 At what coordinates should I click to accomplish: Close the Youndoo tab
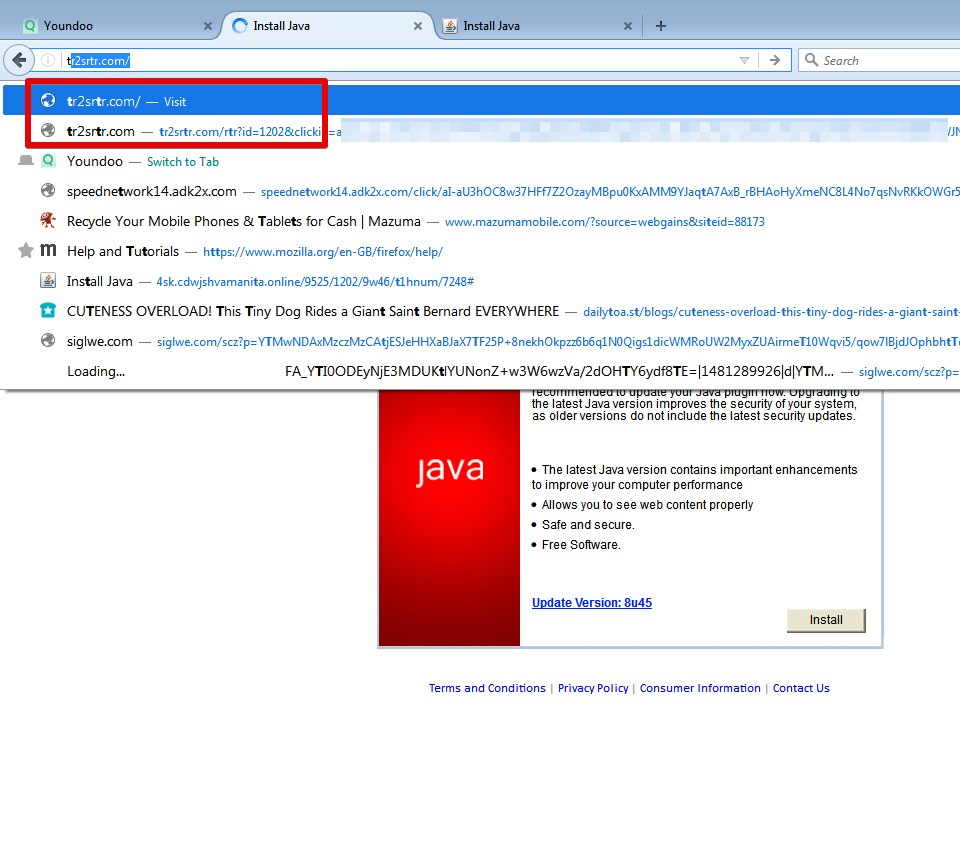coord(208,26)
